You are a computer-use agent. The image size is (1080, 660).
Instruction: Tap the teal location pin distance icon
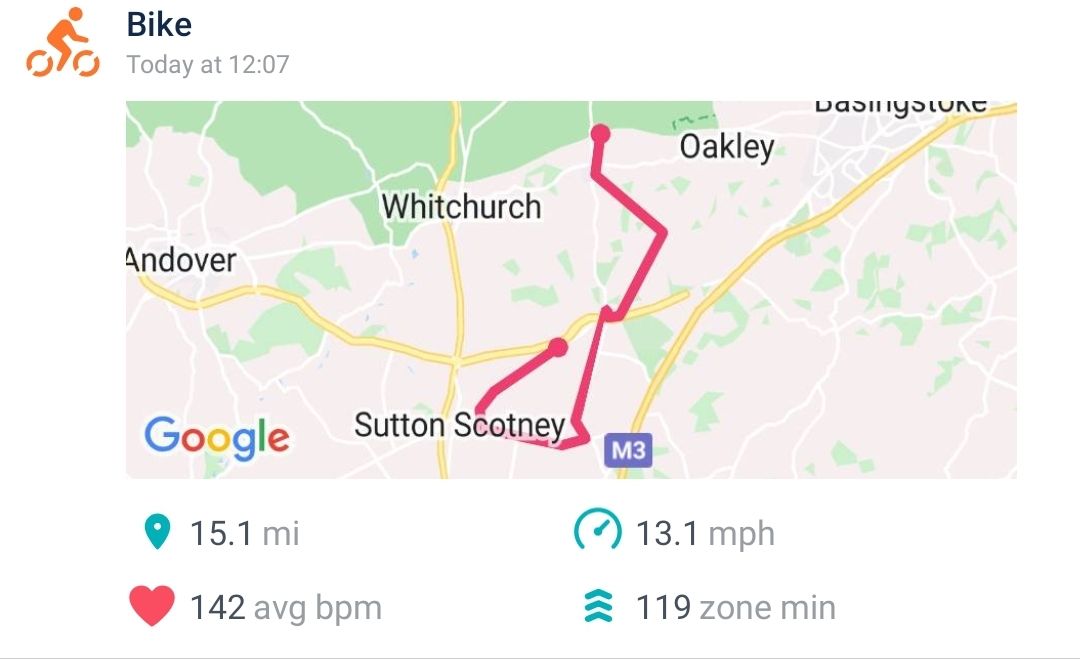tap(157, 533)
